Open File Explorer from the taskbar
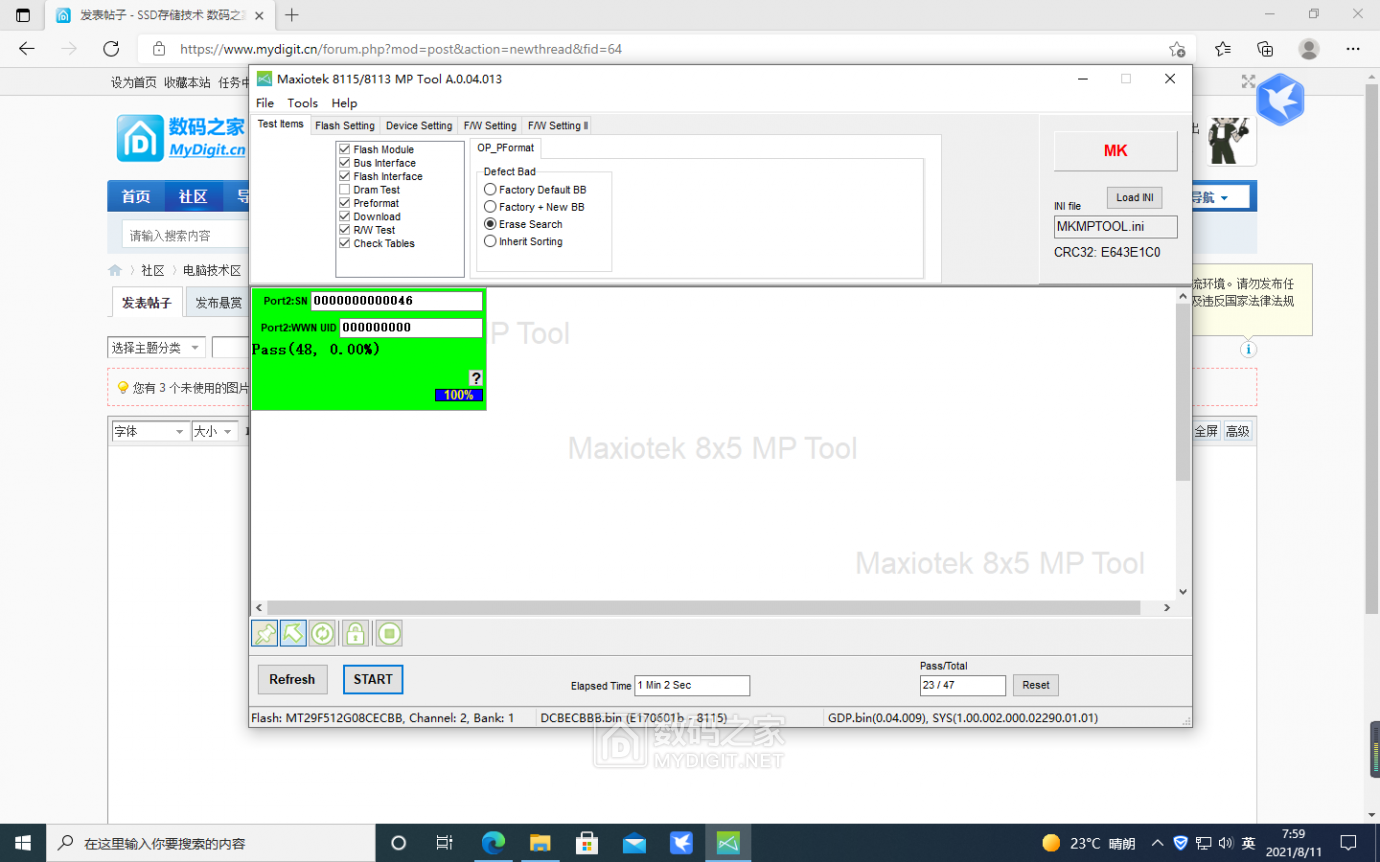This screenshot has height=862, width=1380. [540, 843]
